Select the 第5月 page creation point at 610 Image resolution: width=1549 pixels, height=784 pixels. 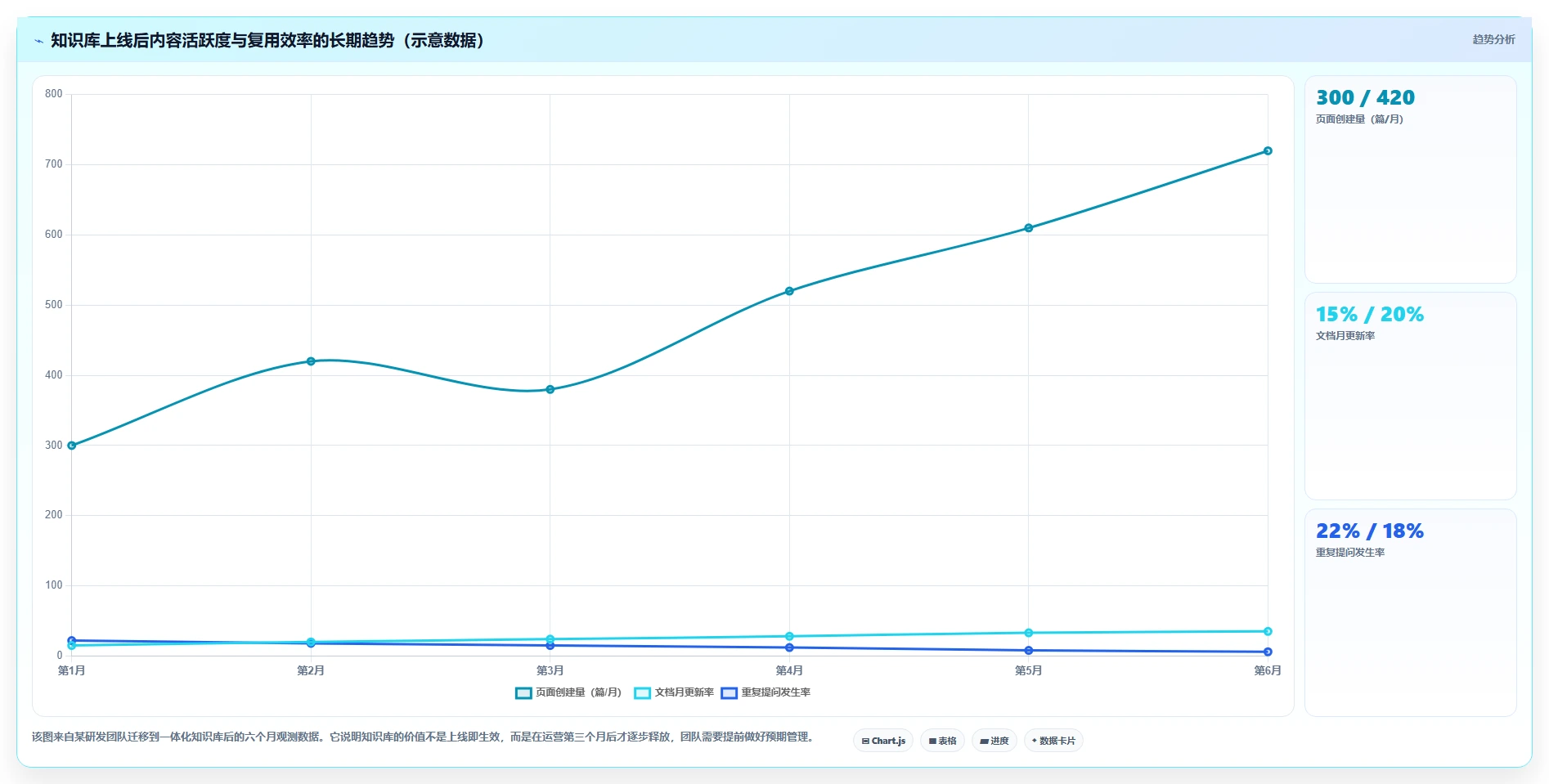[x=1029, y=228]
